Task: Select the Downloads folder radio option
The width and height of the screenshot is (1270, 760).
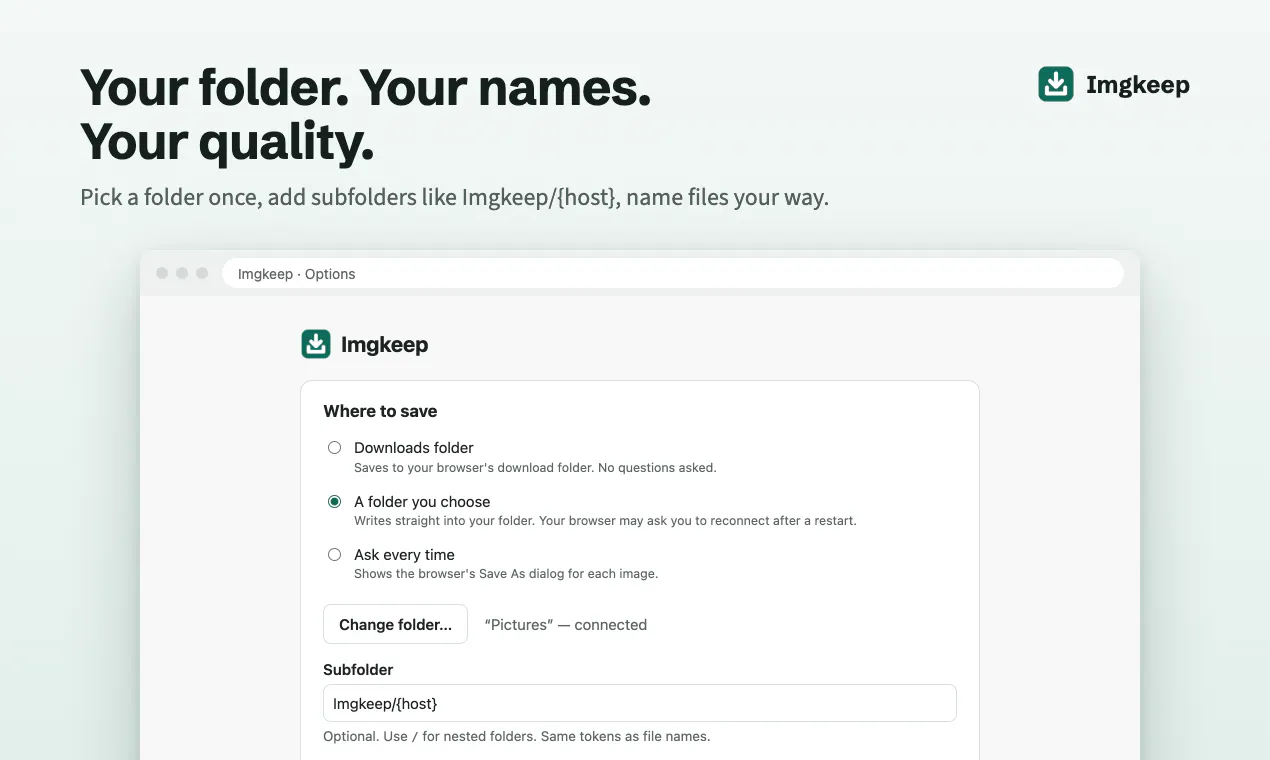Action: point(335,448)
